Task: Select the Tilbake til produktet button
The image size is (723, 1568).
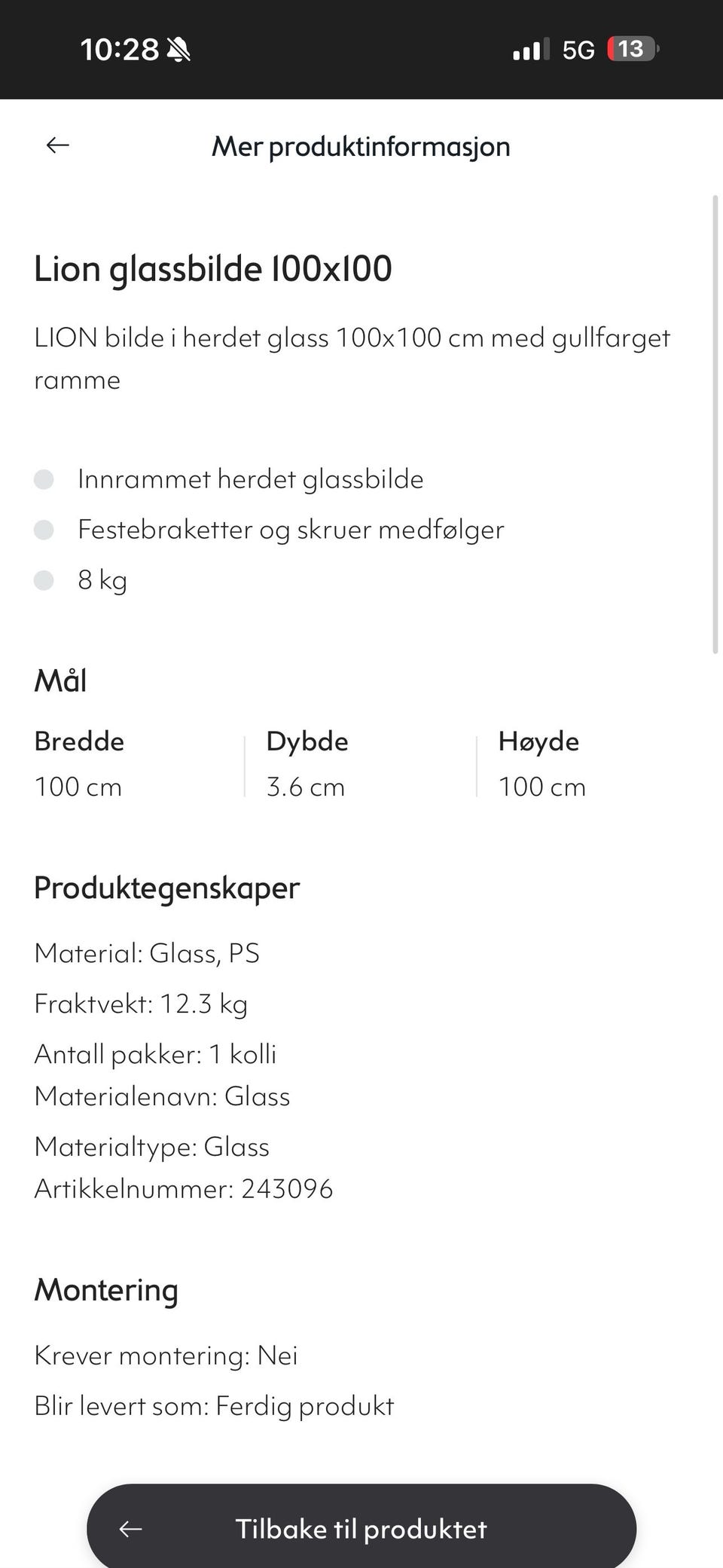Action: tap(361, 1528)
